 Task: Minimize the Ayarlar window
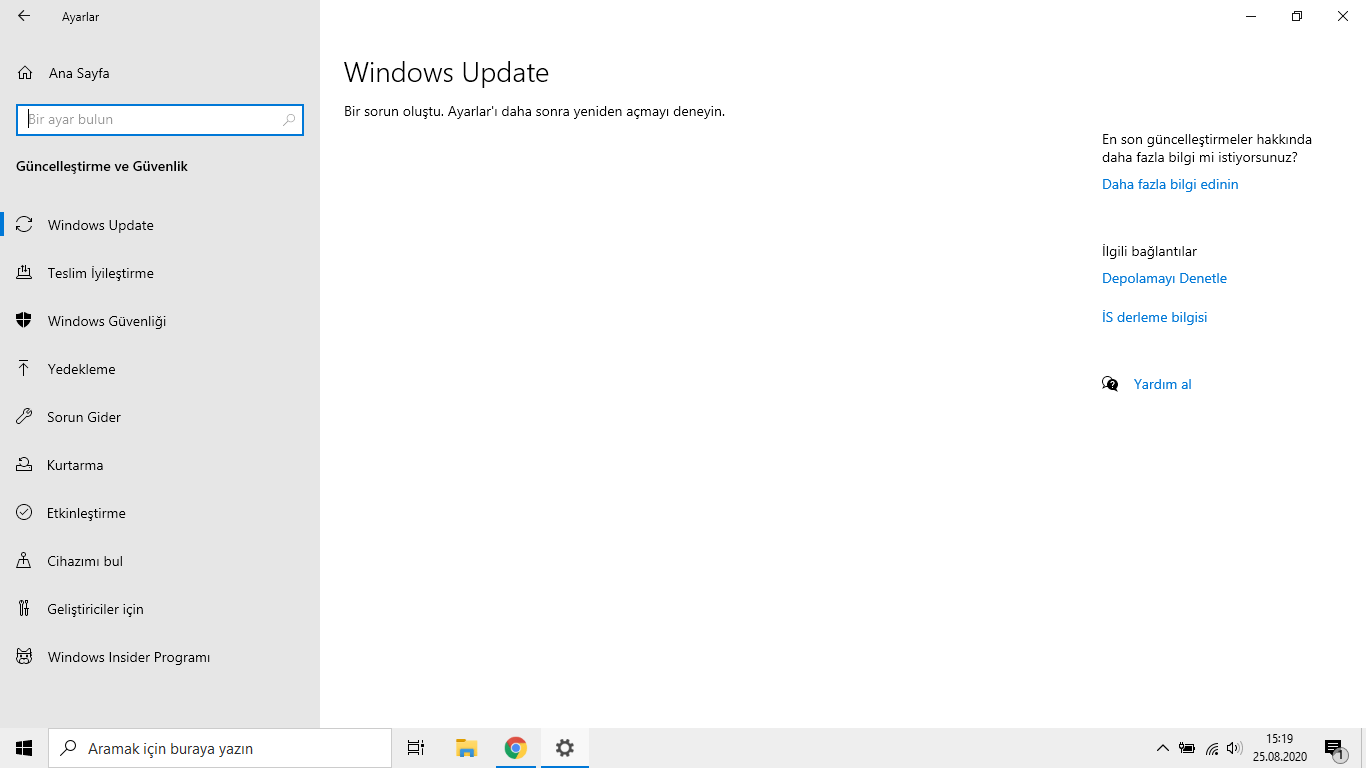(1251, 16)
